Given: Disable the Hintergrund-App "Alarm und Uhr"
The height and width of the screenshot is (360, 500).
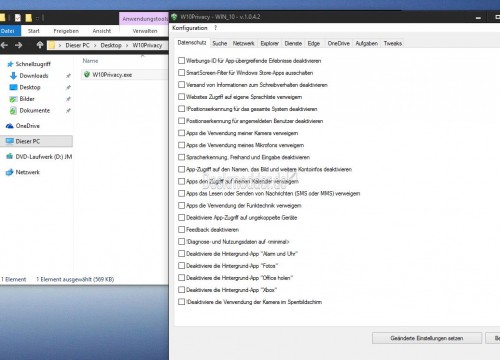Looking at the screenshot, I should click(181, 254).
